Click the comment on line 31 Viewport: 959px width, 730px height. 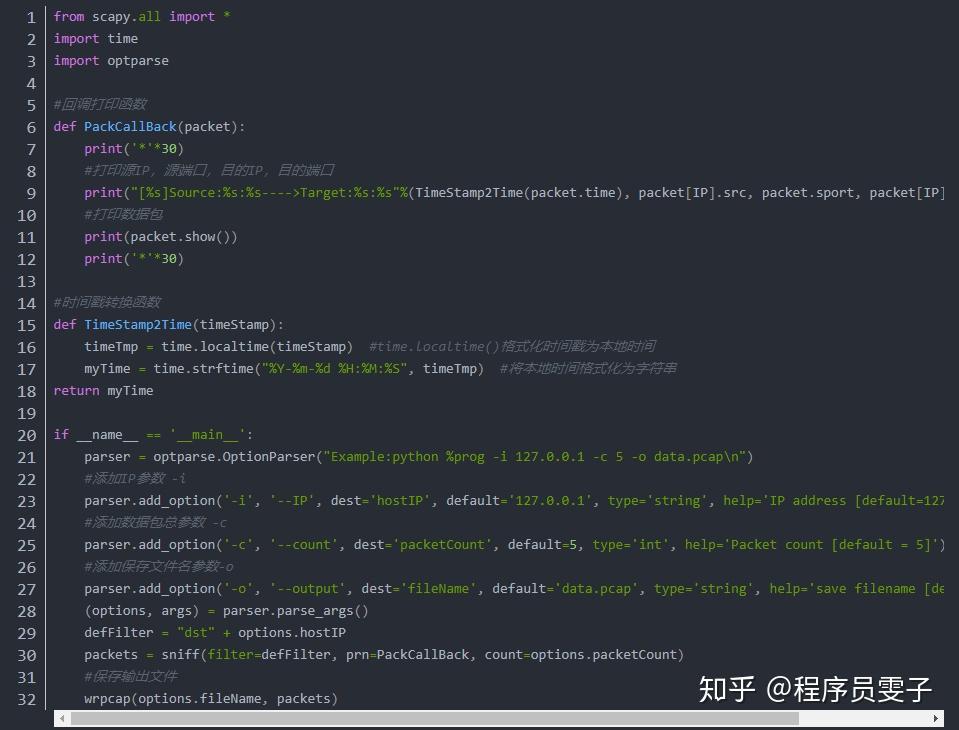click(131, 677)
